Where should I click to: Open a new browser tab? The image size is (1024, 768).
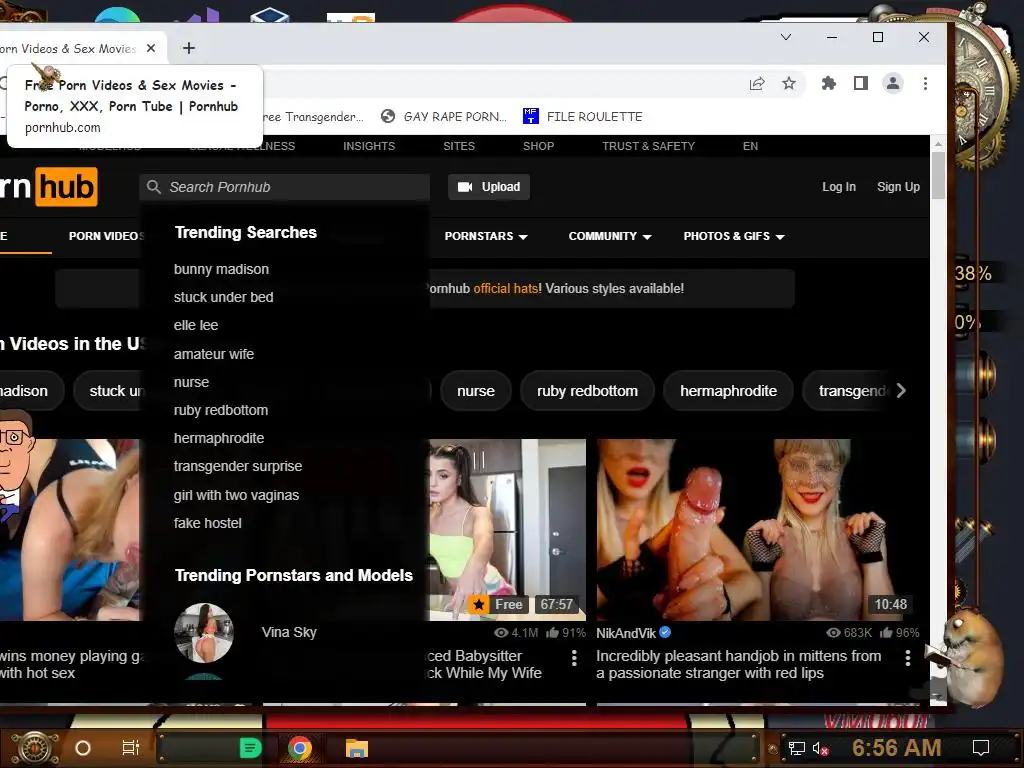click(x=189, y=48)
